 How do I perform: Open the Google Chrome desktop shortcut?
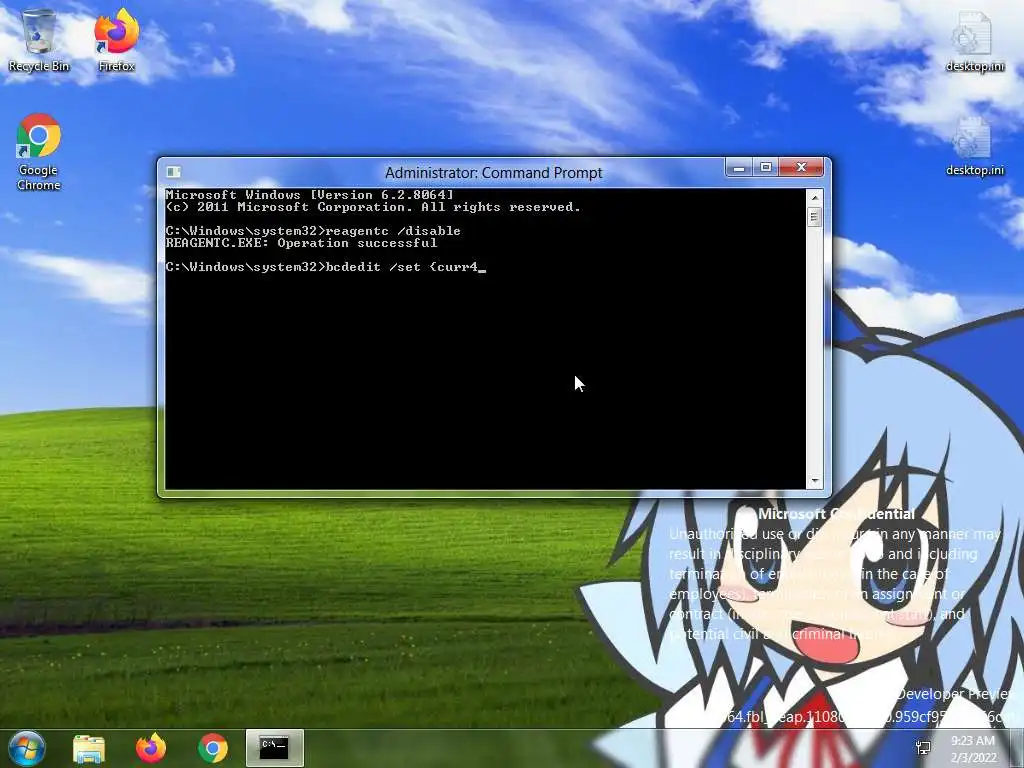tap(39, 152)
